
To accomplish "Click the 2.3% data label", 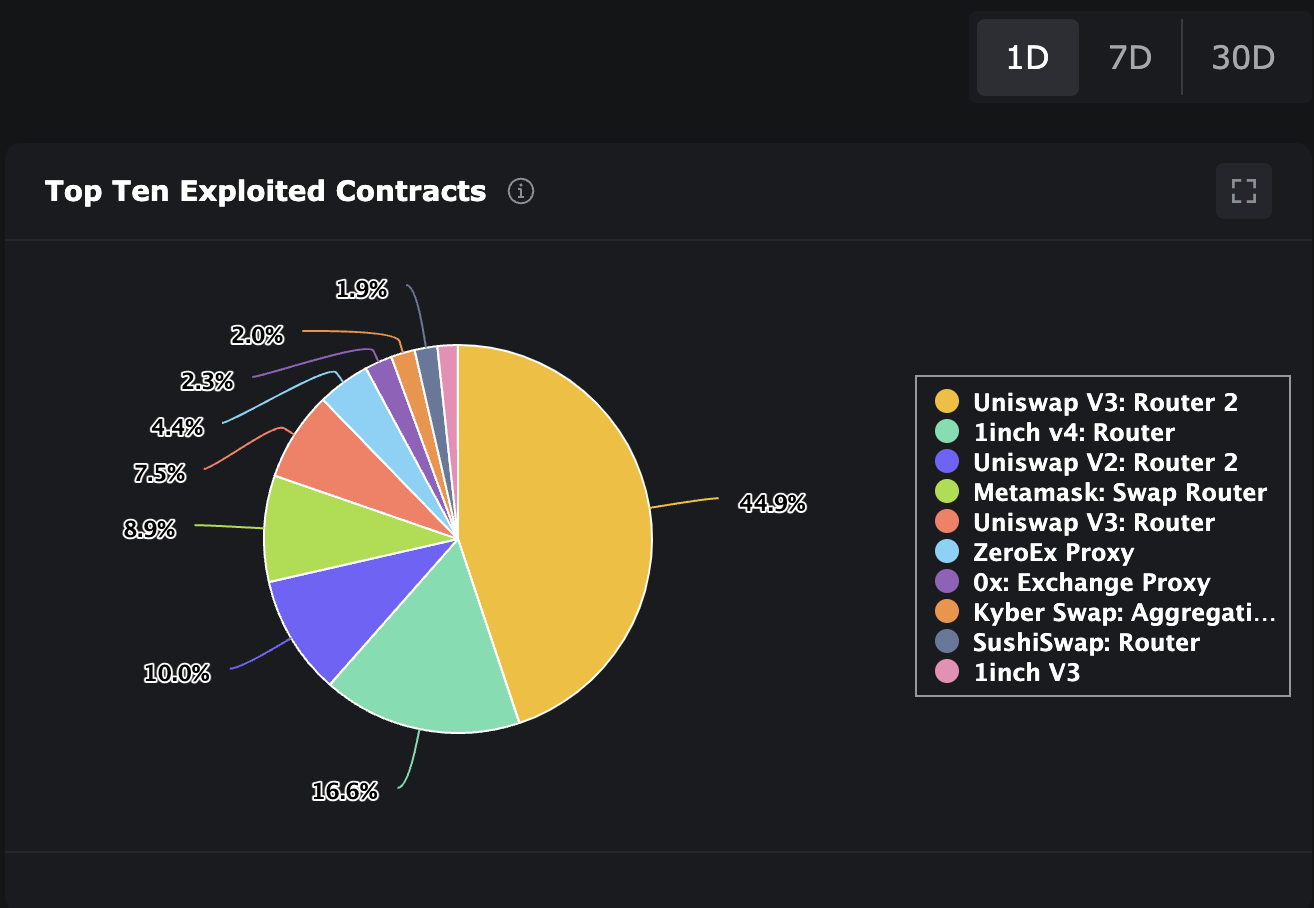I will pos(207,381).
